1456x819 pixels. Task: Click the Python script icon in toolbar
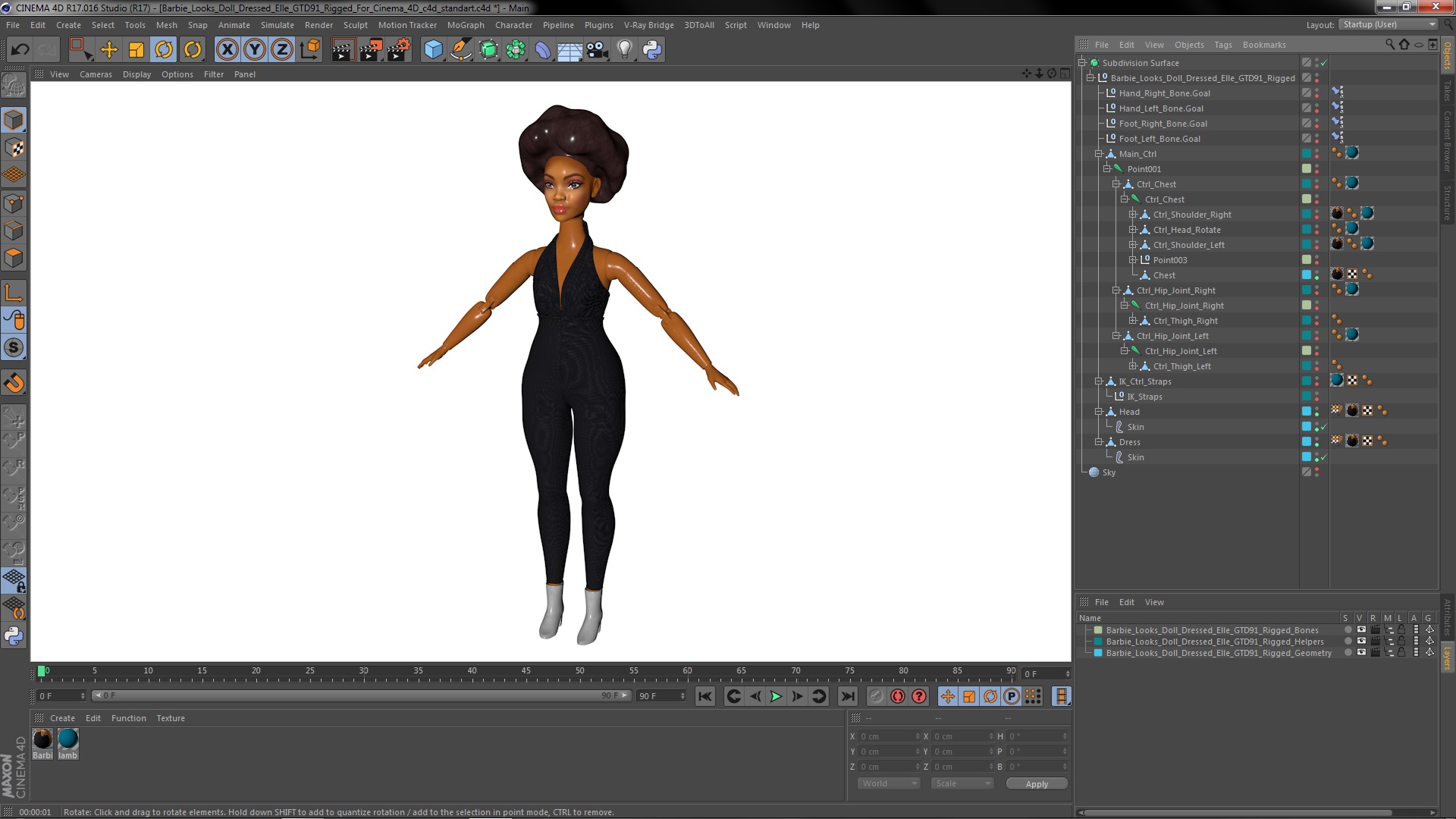652,50
